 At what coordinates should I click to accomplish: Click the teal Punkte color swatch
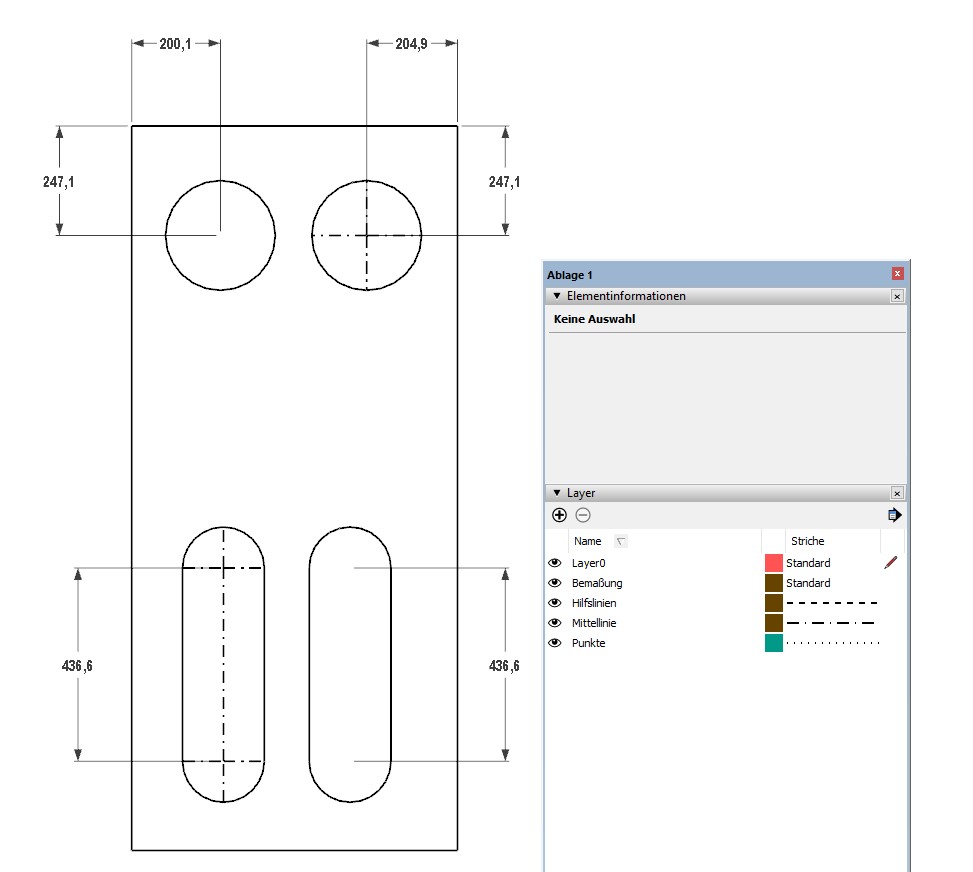(x=773, y=643)
